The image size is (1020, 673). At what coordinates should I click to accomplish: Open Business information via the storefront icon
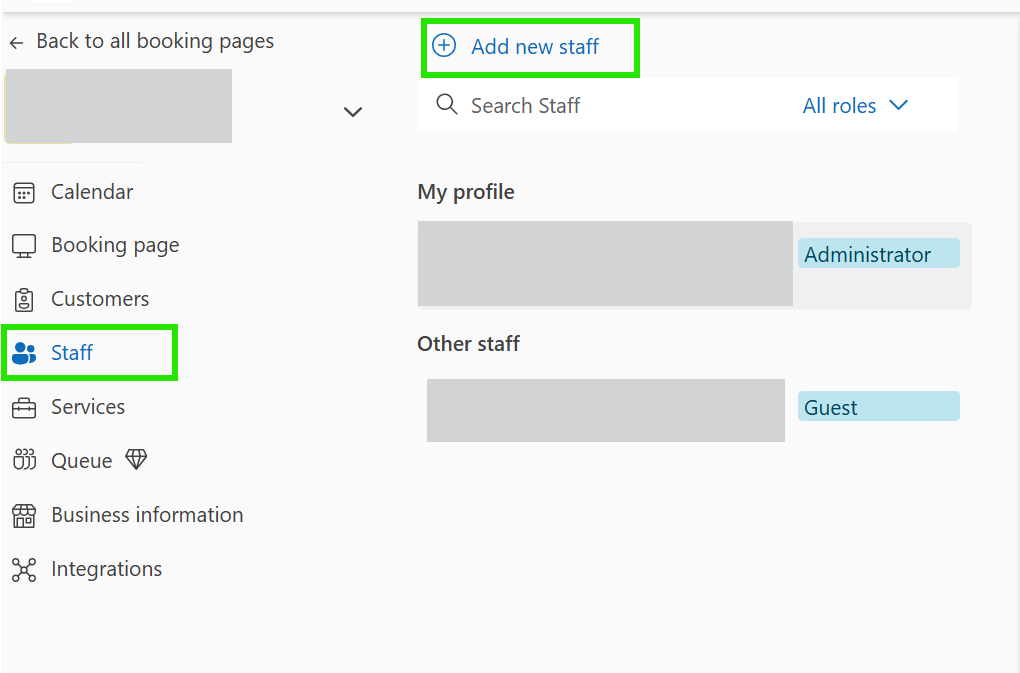coord(22,514)
